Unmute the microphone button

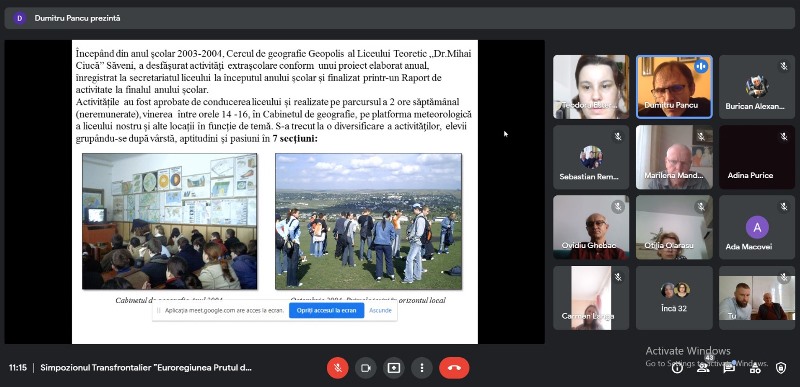click(337, 368)
